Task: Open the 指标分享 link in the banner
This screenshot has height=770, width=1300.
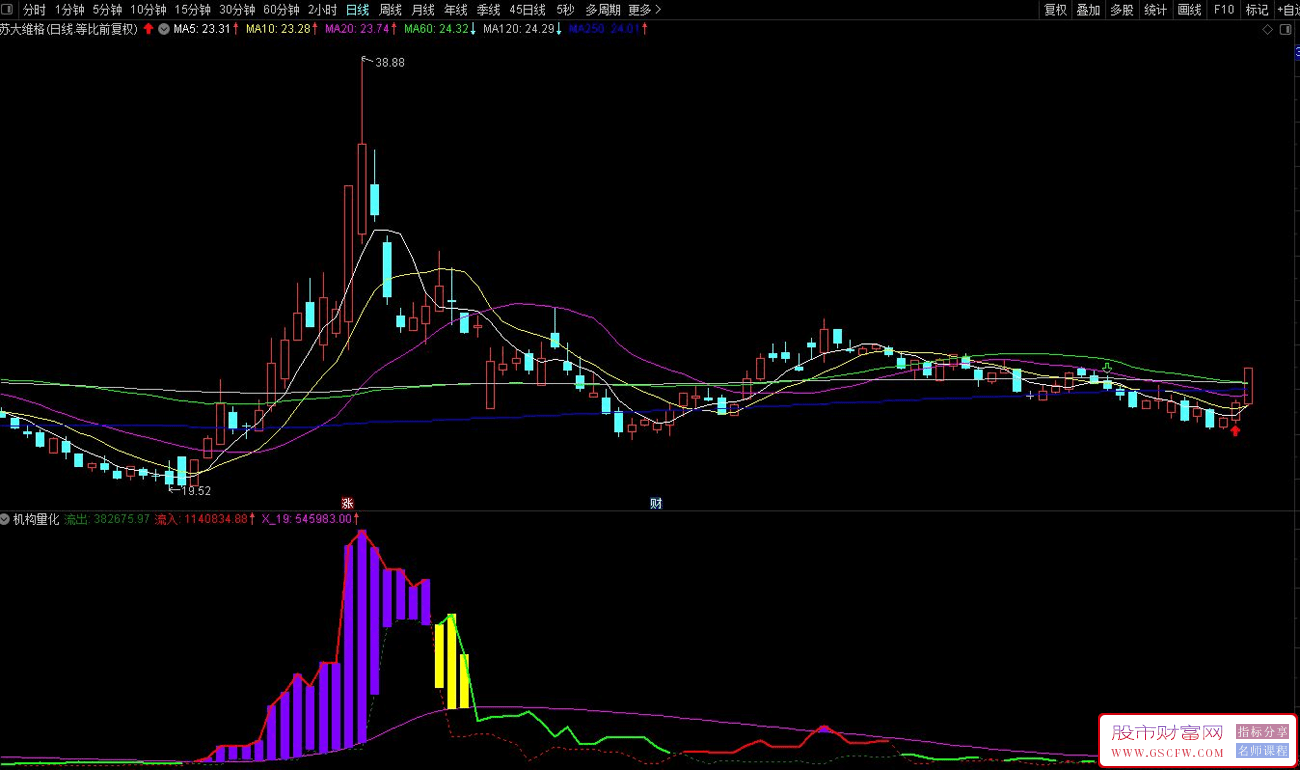Action: click(1262, 731)
